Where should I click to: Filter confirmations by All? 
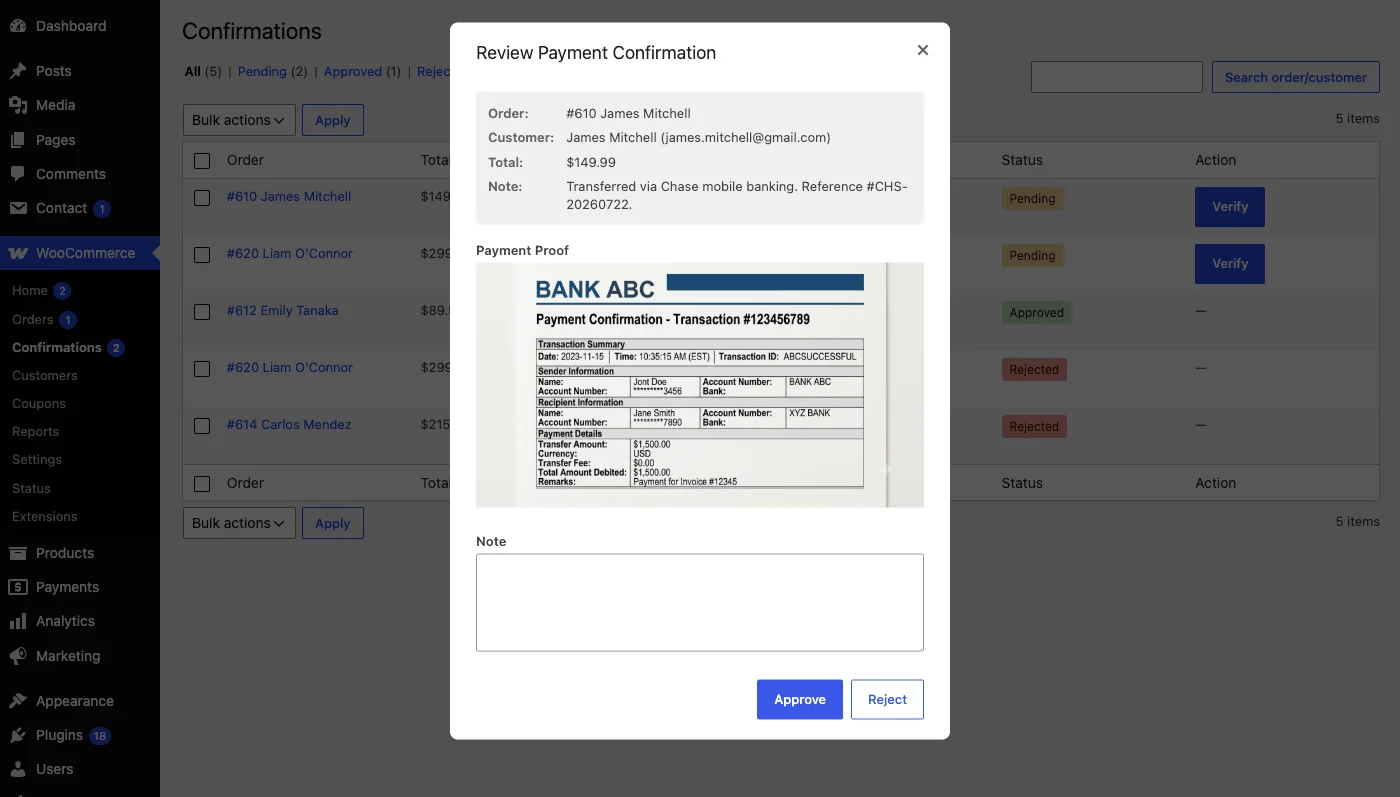(193, 72)
